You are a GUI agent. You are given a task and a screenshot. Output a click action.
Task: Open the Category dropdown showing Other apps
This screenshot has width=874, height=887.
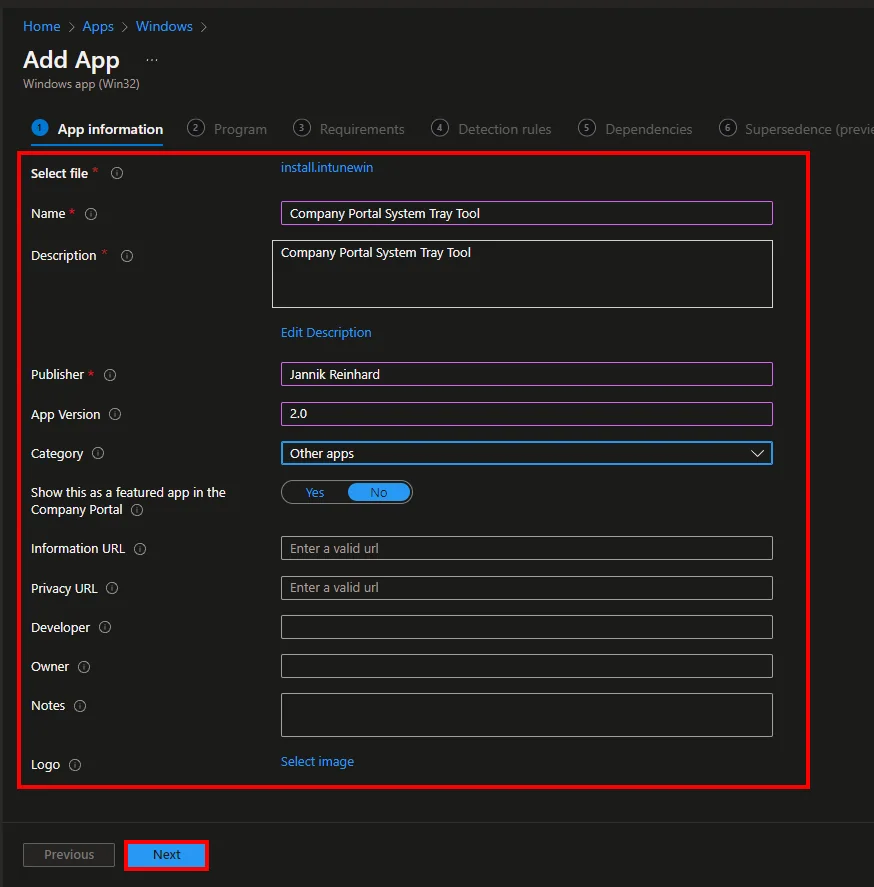pos(527,453)
